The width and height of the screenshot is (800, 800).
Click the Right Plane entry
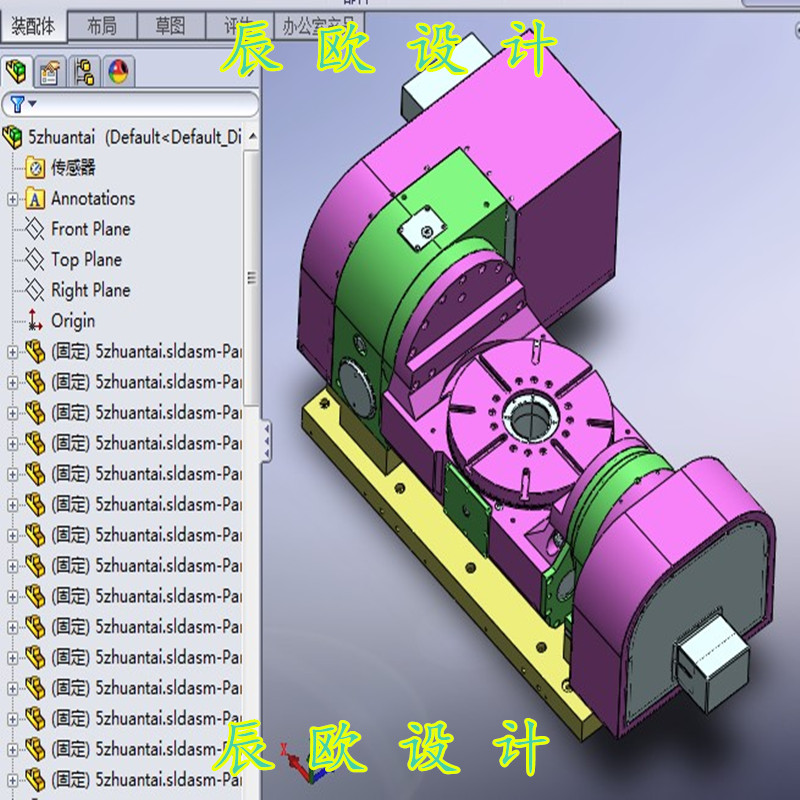click(x=89, y=290)
